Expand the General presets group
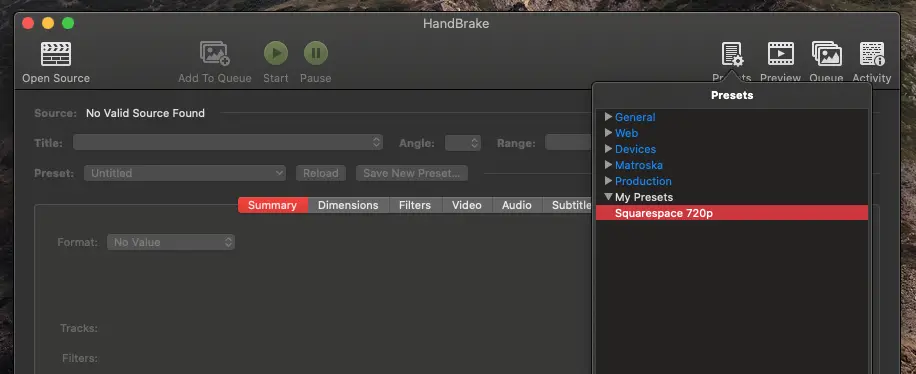 (608, 116)
